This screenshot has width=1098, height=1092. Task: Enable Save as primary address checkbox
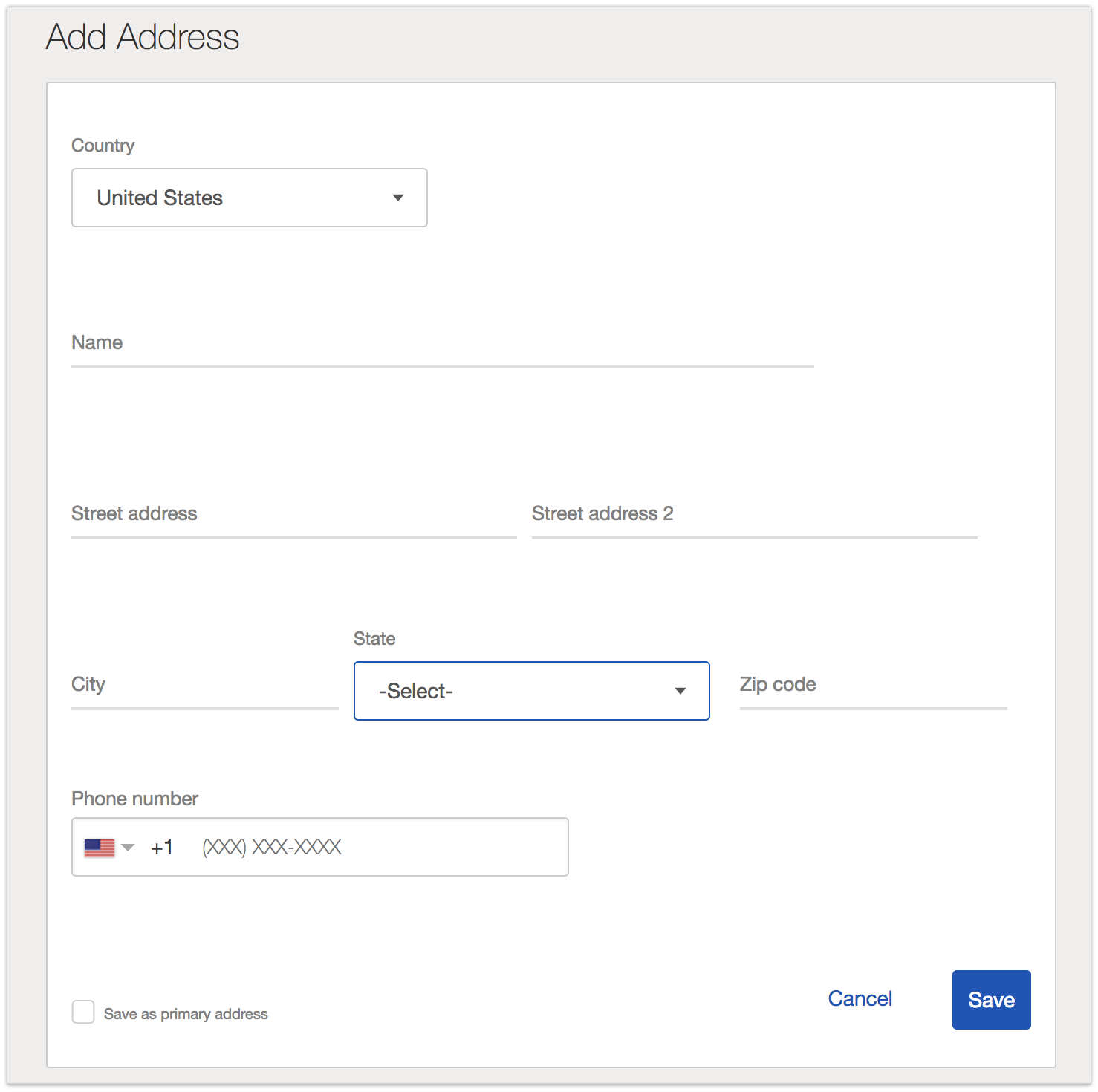[83, 1012]
